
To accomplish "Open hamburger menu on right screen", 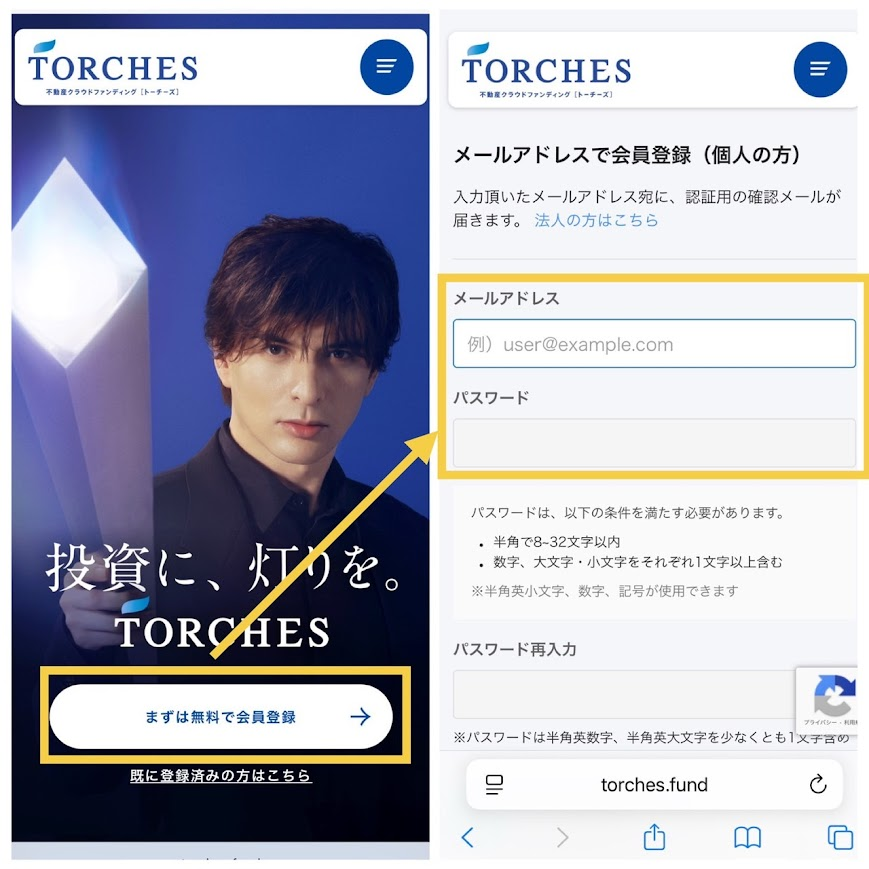I will [x=820, y=69].
